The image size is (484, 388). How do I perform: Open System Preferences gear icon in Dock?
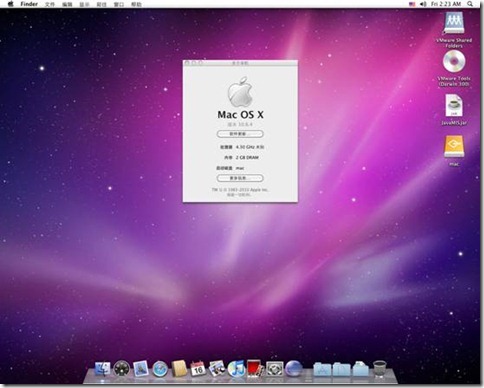[275, 369]
